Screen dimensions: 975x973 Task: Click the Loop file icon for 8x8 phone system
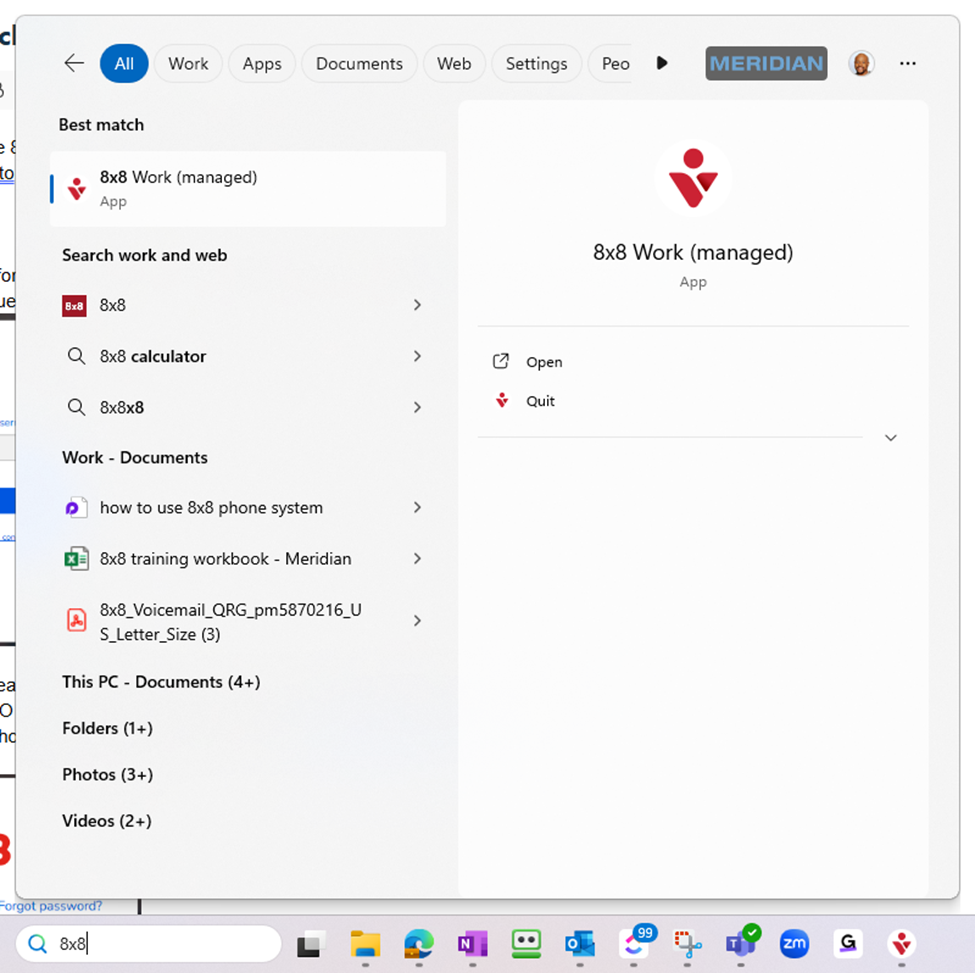coord(76,507)
